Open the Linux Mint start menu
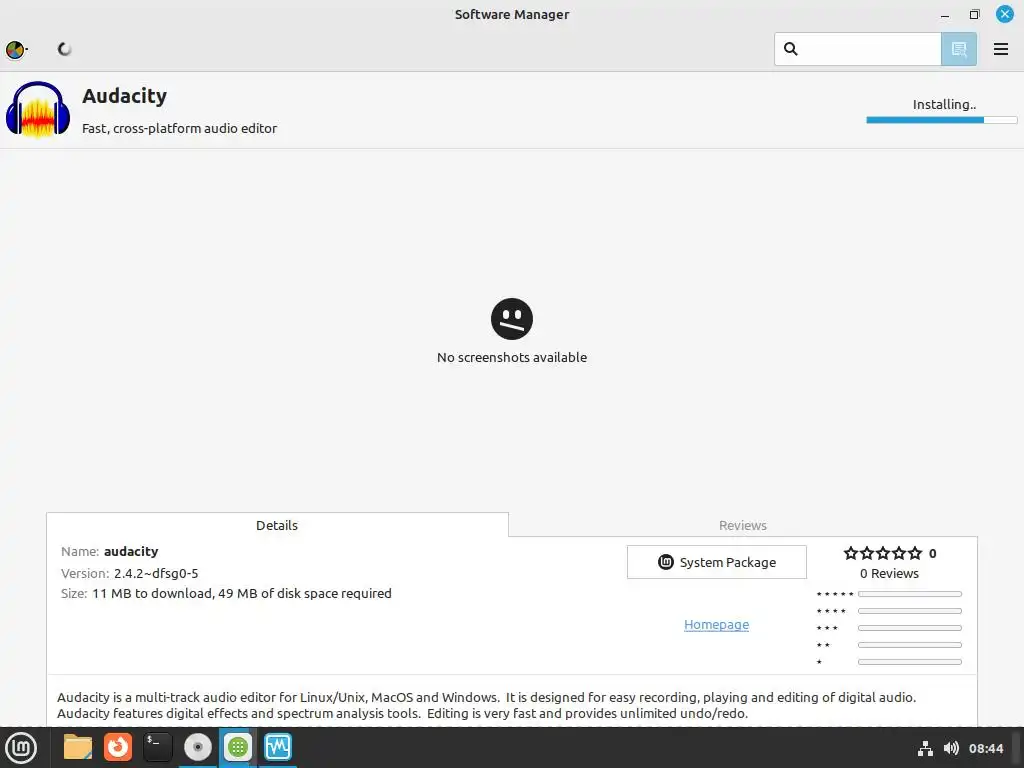The height and width of the screenshot is (768, 1024). (x=21, y=748)
